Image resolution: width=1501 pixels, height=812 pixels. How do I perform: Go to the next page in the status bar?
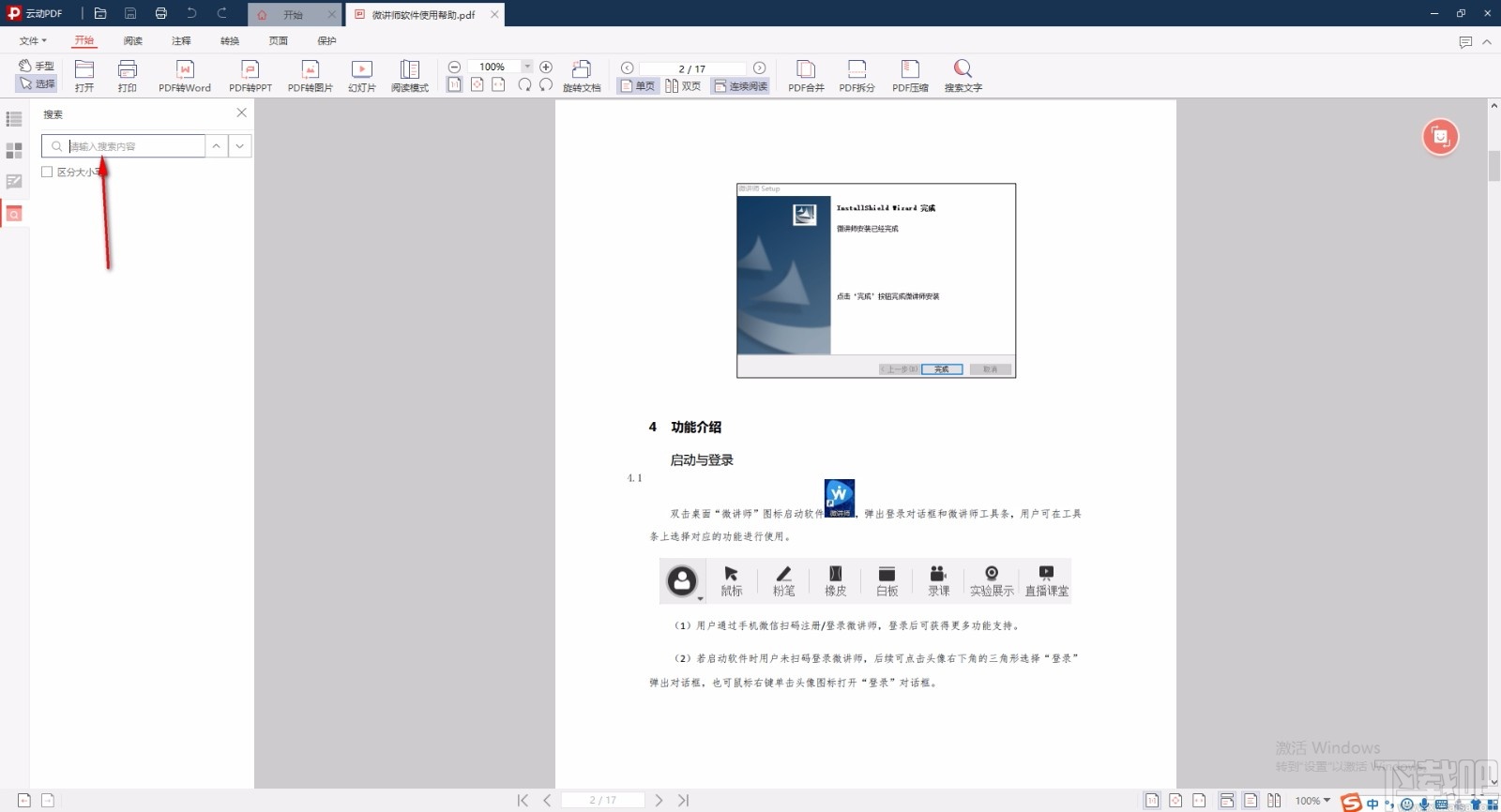coord(659,800)
